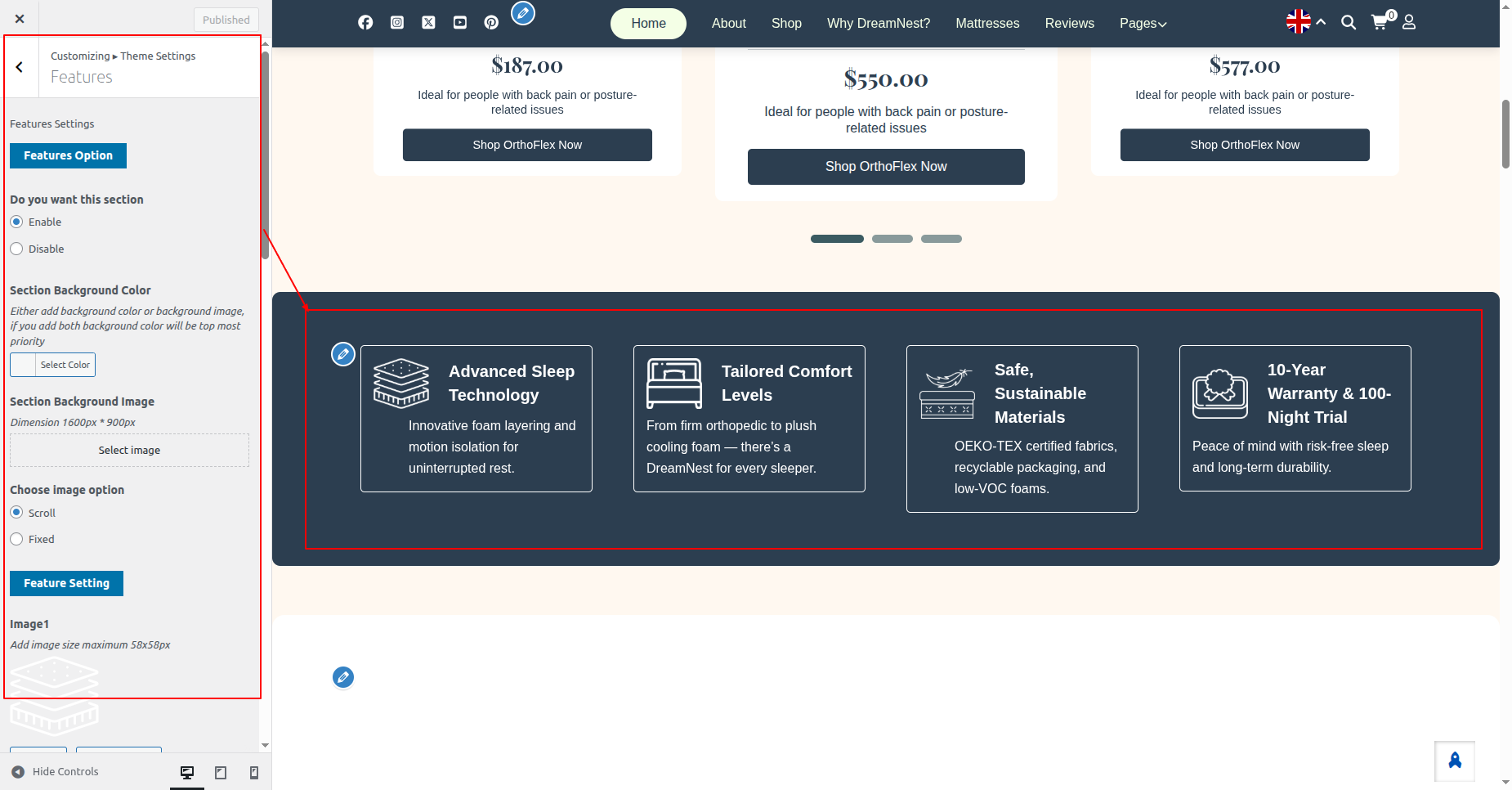
Task: Click the middle Shop OrthoFlex Now button
Action: coord(886,167)
